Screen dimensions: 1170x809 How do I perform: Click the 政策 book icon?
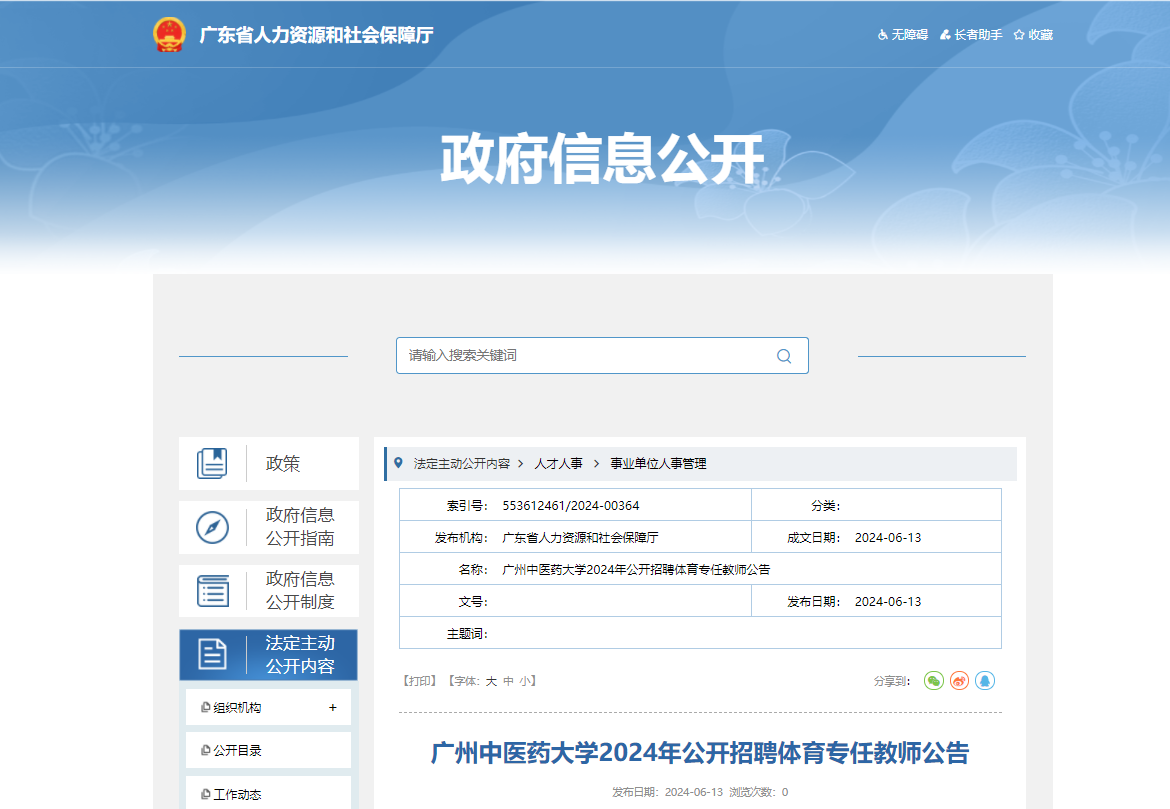pos(213,463)
